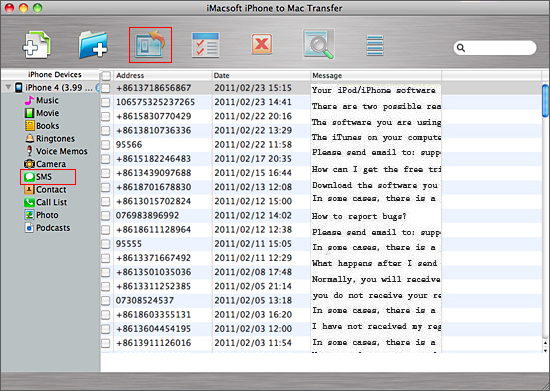Check the box for 106575325237265
The height and width of the screenshot is (391, 550).
[106, 102]
